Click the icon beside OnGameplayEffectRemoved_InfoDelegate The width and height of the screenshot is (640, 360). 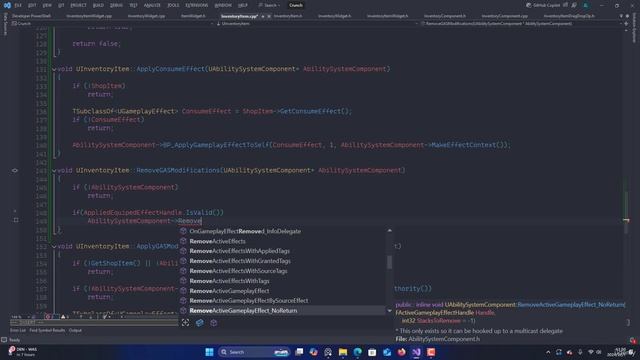[x=183, y=231]
